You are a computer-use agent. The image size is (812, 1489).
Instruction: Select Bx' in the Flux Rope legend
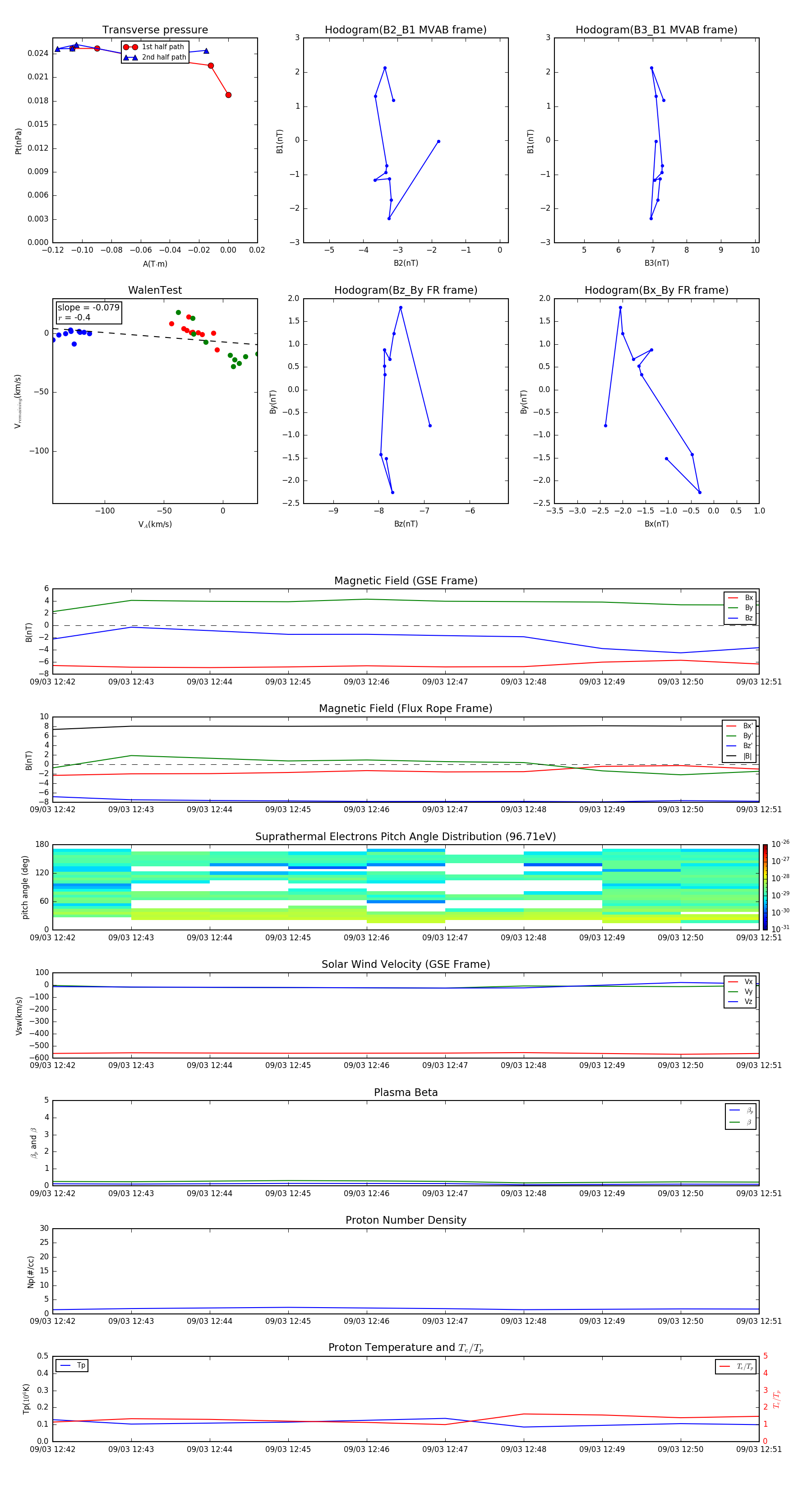(739, 726)
